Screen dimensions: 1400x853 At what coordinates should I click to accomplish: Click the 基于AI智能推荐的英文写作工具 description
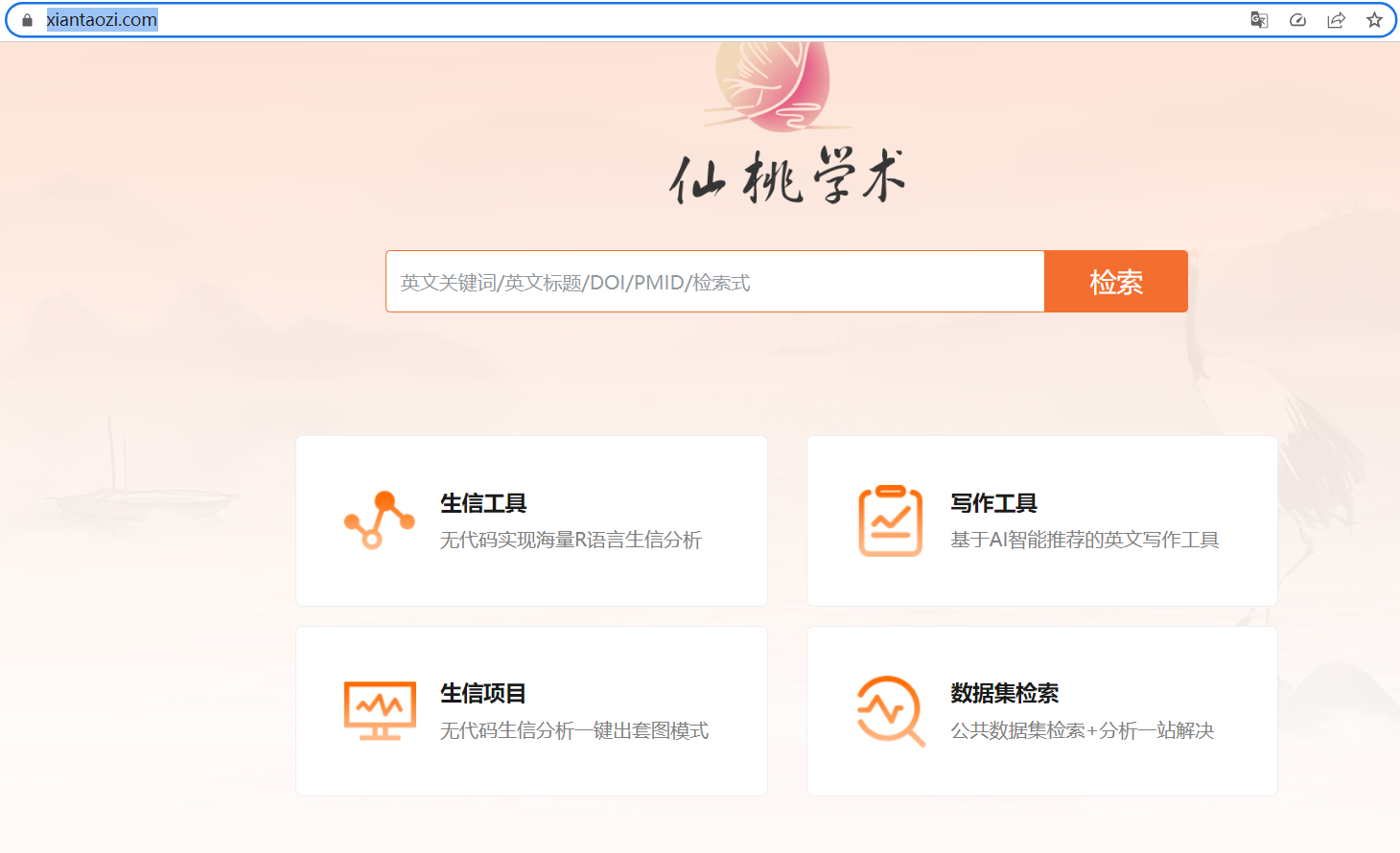point(1084,541)
